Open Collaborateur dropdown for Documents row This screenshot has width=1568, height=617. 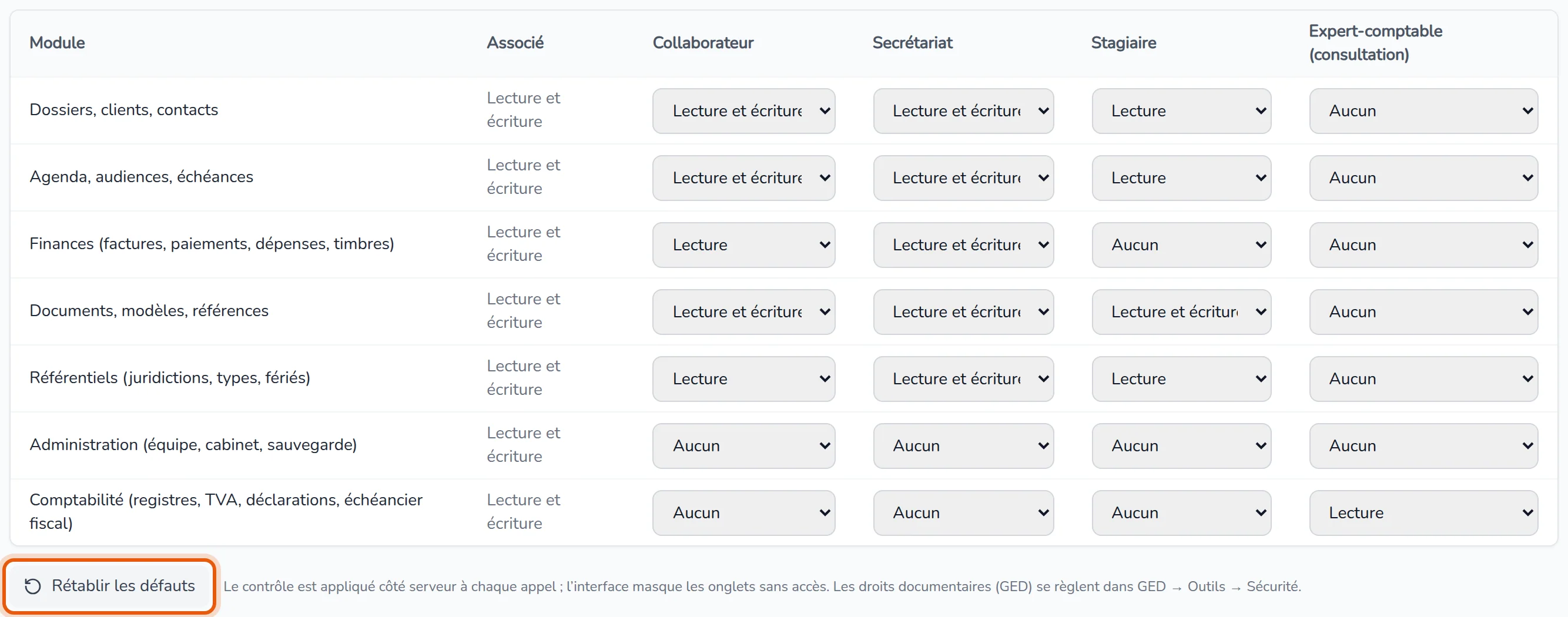tap(743, 311)
